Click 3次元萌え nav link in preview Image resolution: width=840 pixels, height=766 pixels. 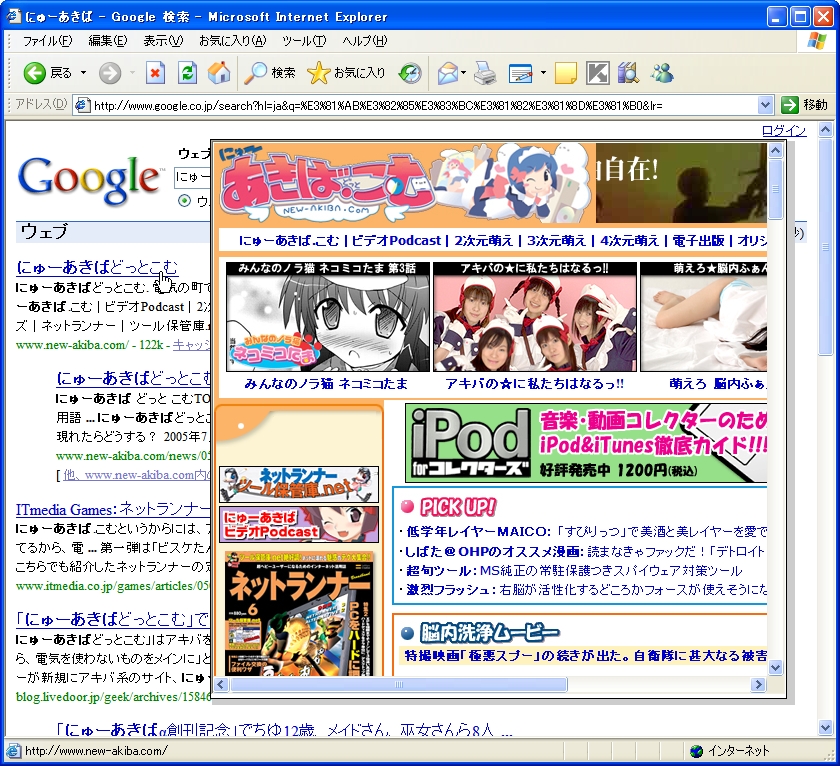point(557,241)
